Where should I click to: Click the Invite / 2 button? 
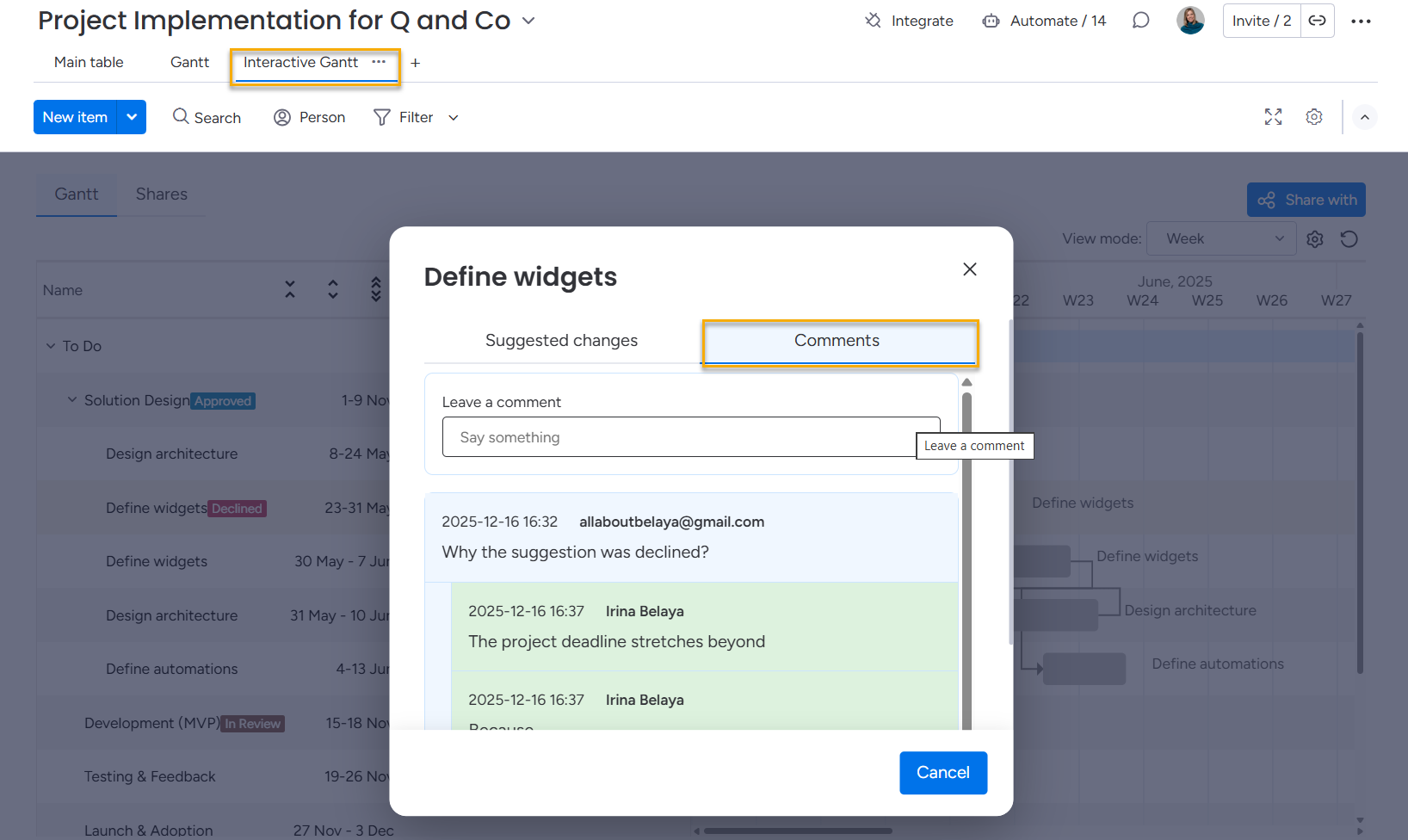(1261, 21)
